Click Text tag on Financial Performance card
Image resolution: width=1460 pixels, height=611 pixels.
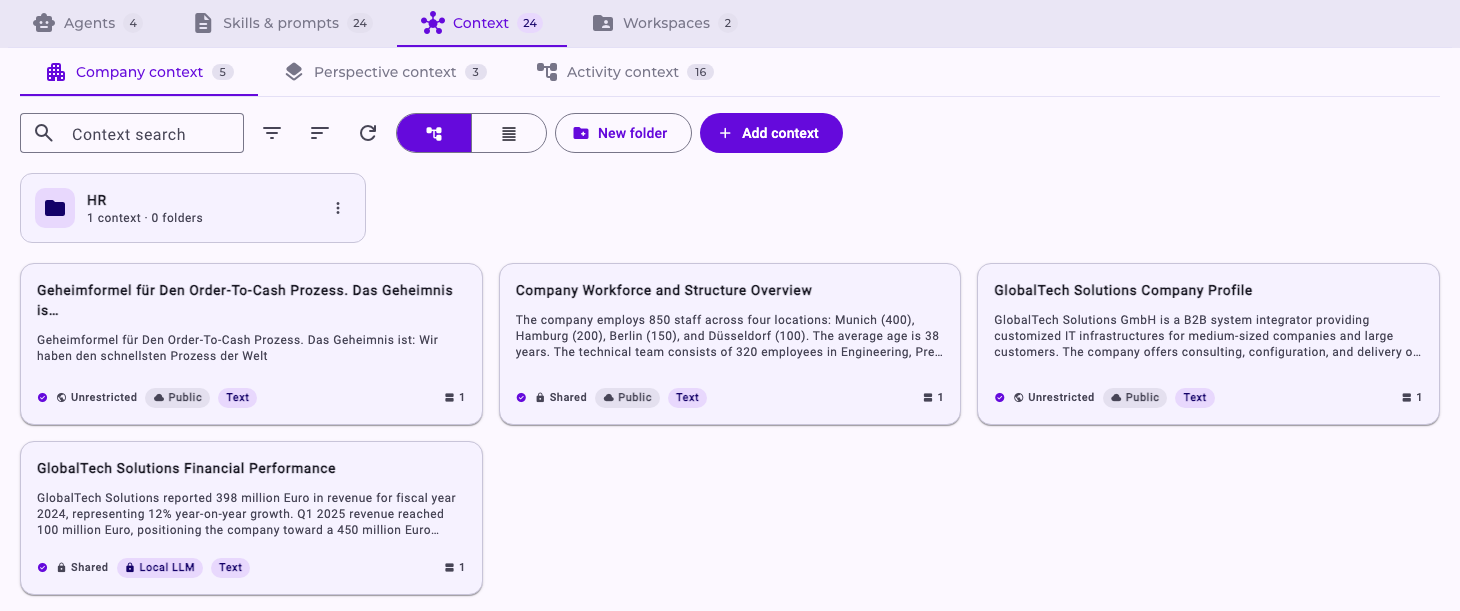click(x=231, y=568)
